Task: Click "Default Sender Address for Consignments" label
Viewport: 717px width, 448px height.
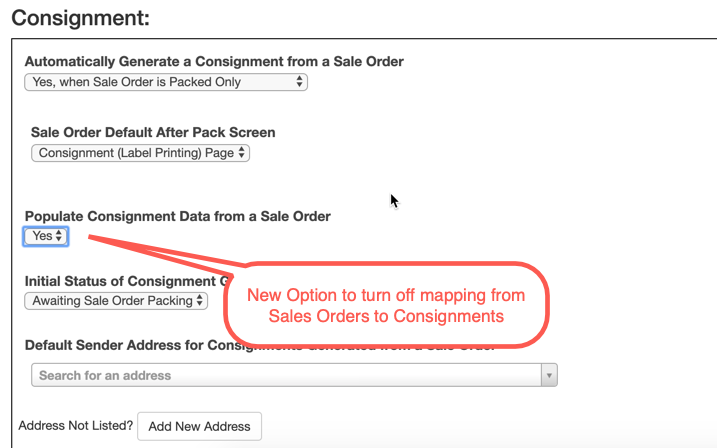Action: tap(130, 346)
